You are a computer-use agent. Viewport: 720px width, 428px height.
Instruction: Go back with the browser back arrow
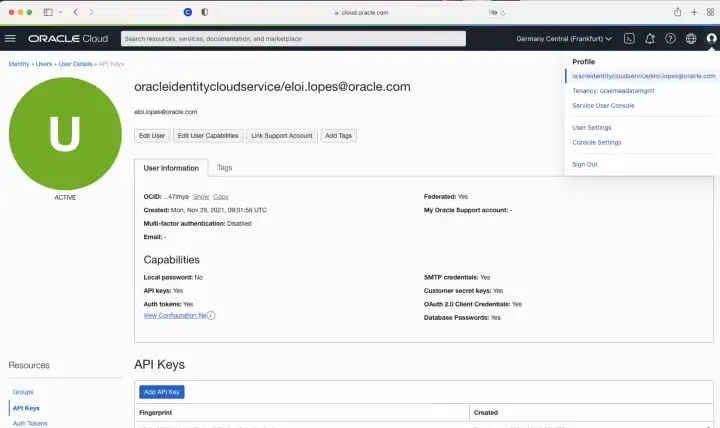coord(76,12)
